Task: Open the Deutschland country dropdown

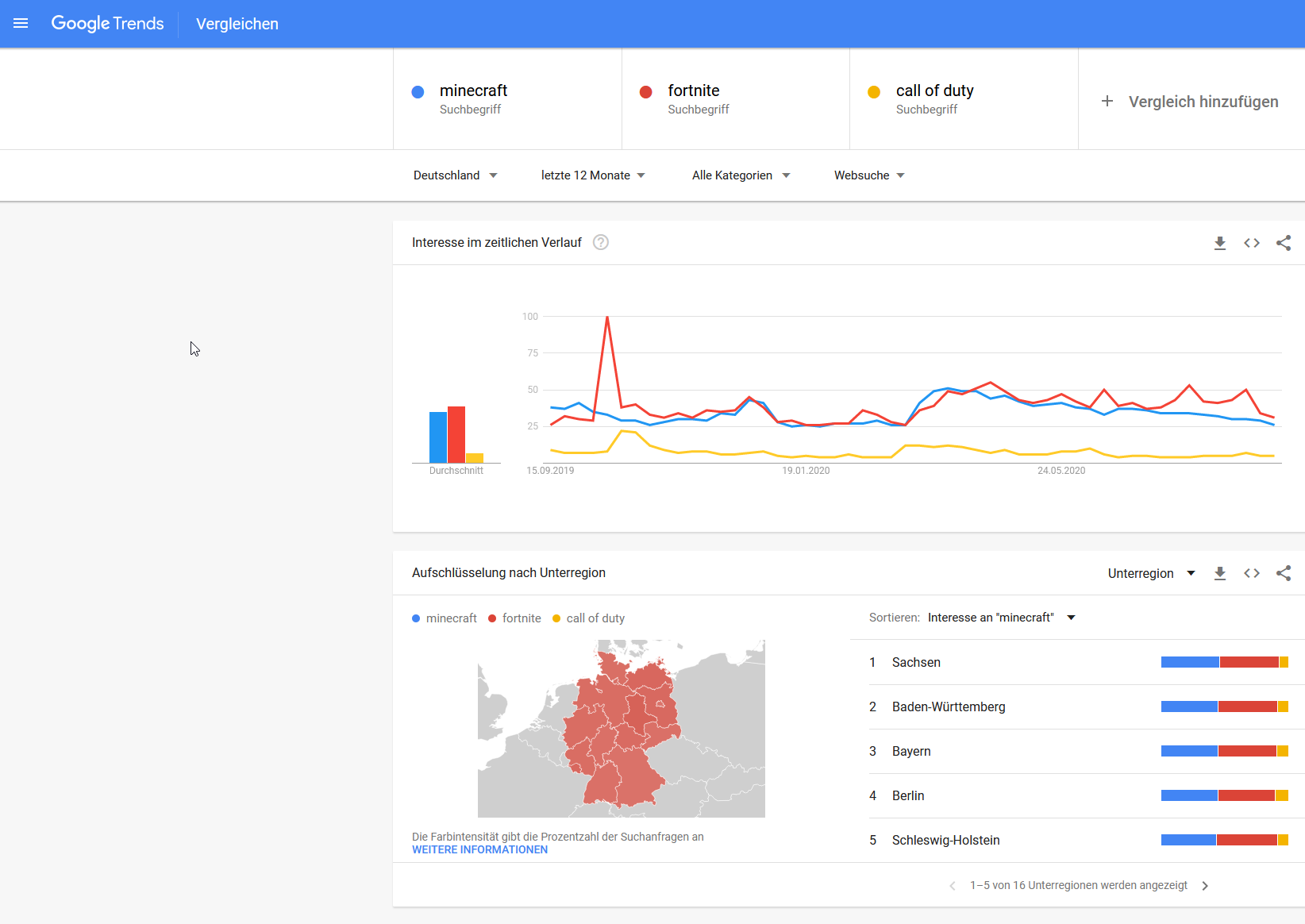Action: coord(455,175)
